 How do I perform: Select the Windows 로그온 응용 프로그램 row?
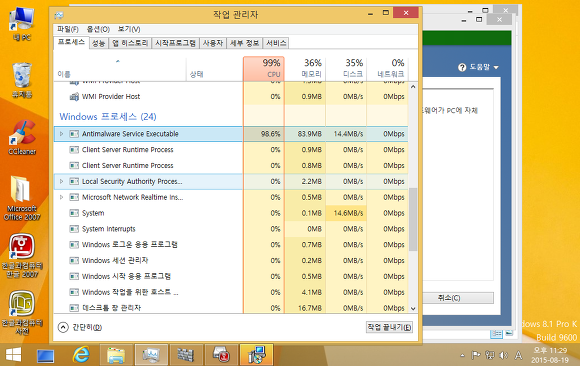(x=231, y=245)
